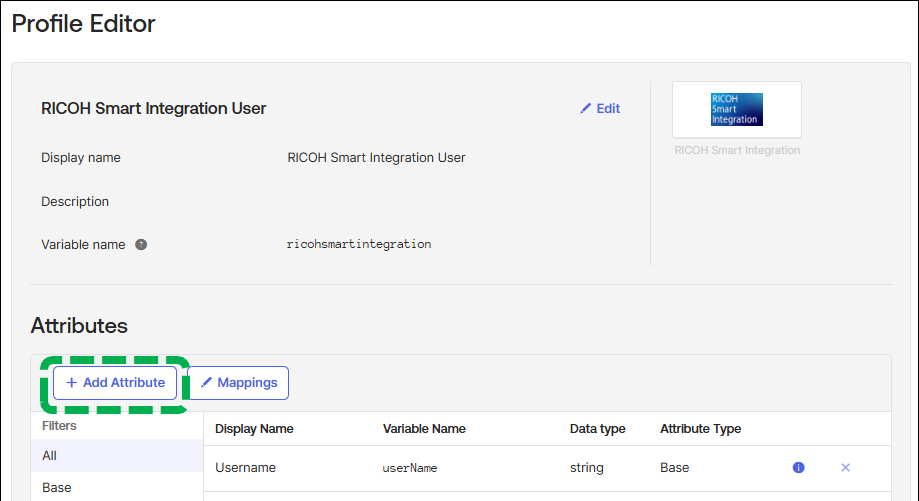This screenshot has width=919, height=501.
Task: Click the Profile Editor page title
Action: (x=84, y=24)
